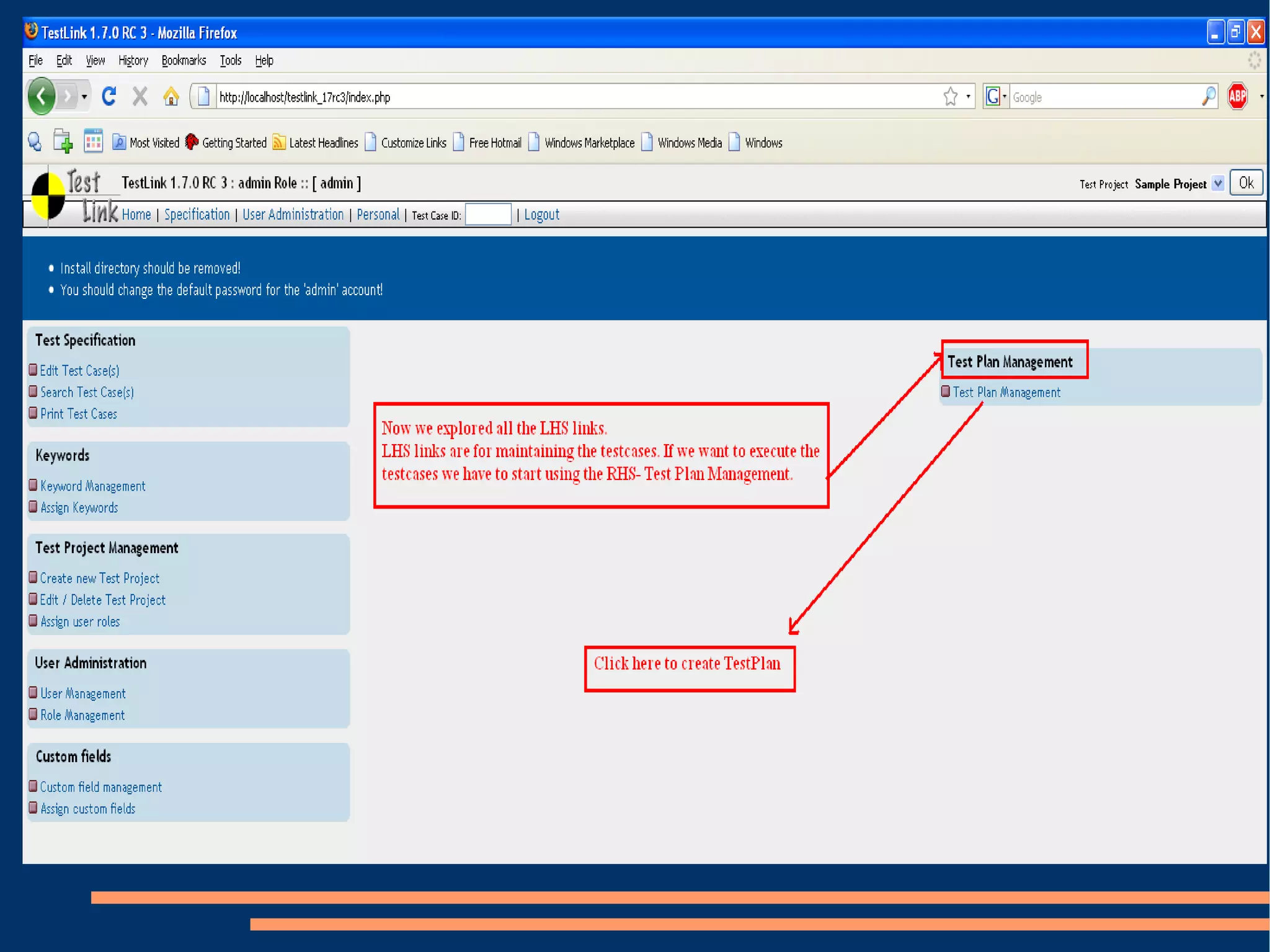This screenshot has width=1270, height=952.
Task: Click the browser Back arrow button
Action: pos(42,97)
